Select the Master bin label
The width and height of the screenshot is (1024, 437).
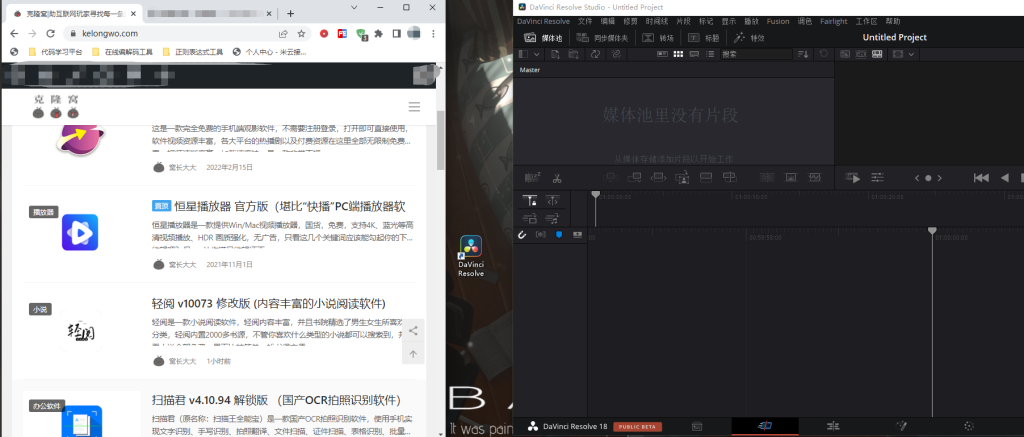tap(530, 70)
